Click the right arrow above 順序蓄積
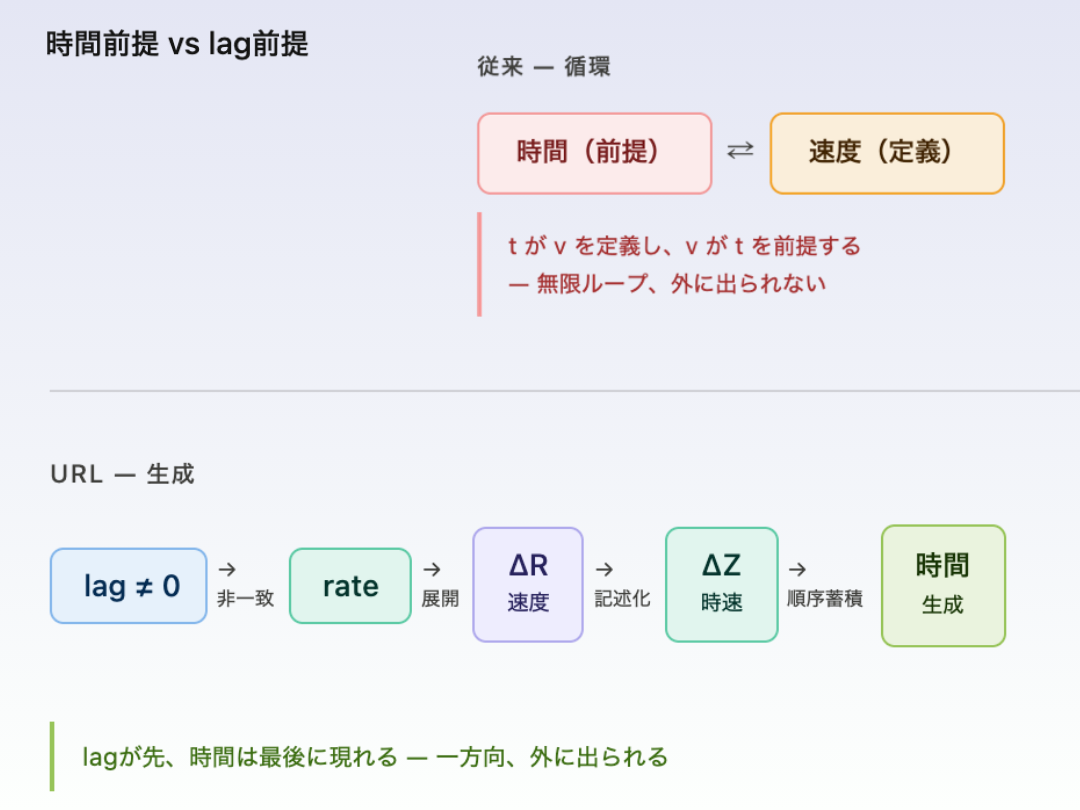 tap(797, 569)
